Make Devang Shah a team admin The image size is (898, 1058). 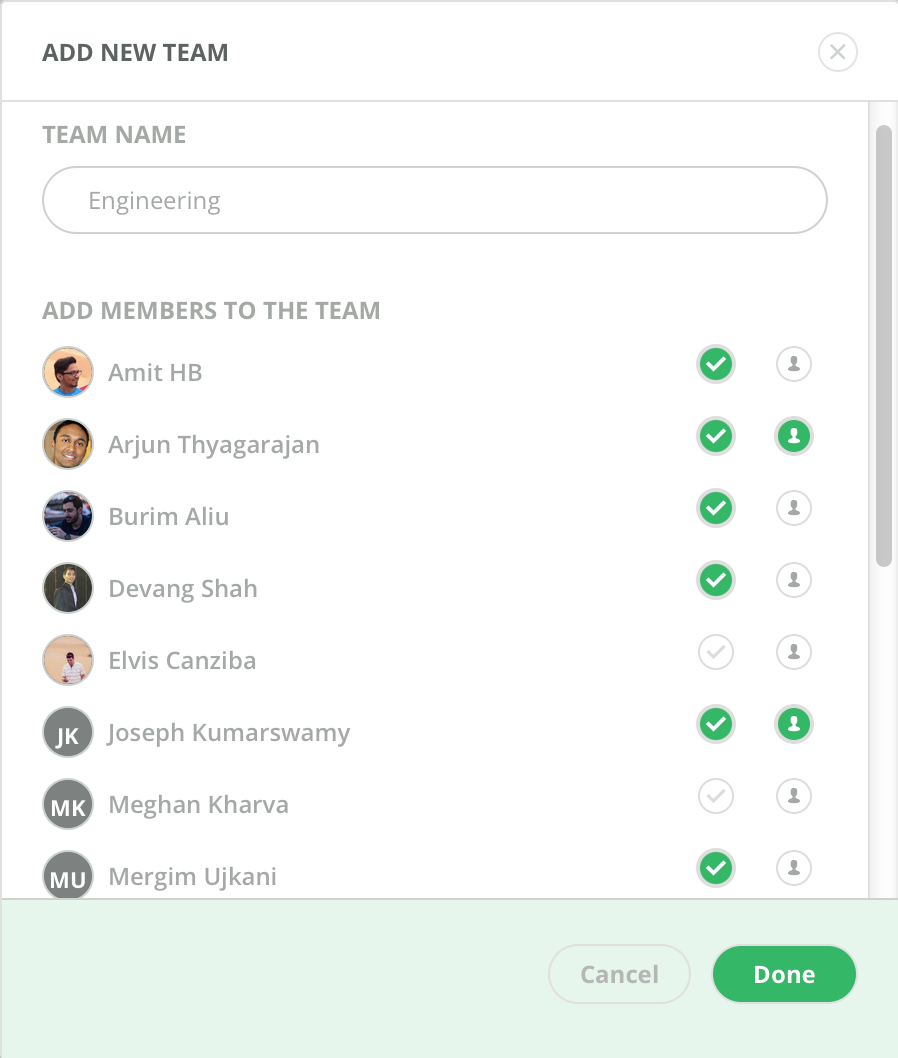(793, 580)
